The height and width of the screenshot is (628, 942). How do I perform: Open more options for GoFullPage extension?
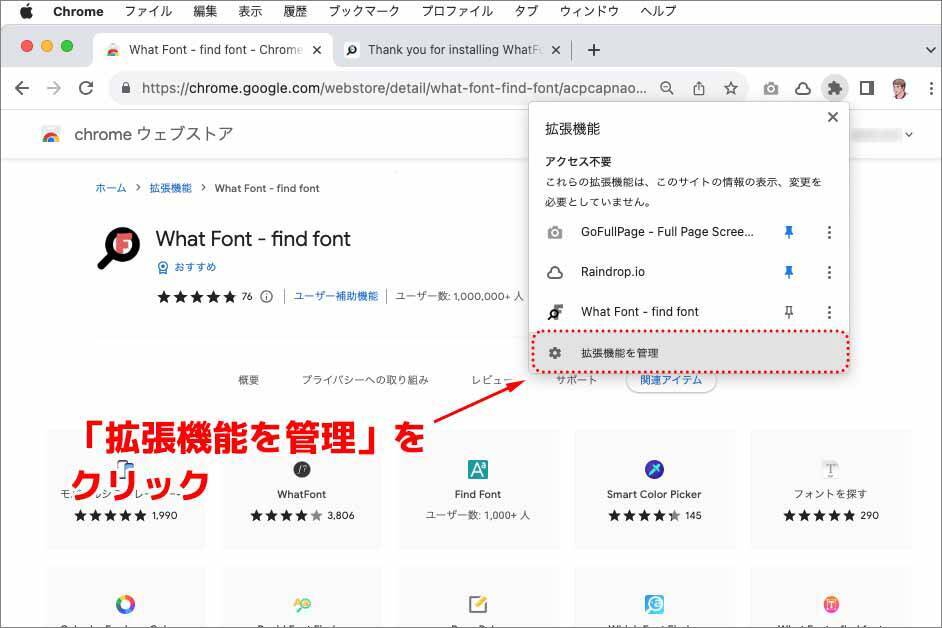(x=829, y=232)
